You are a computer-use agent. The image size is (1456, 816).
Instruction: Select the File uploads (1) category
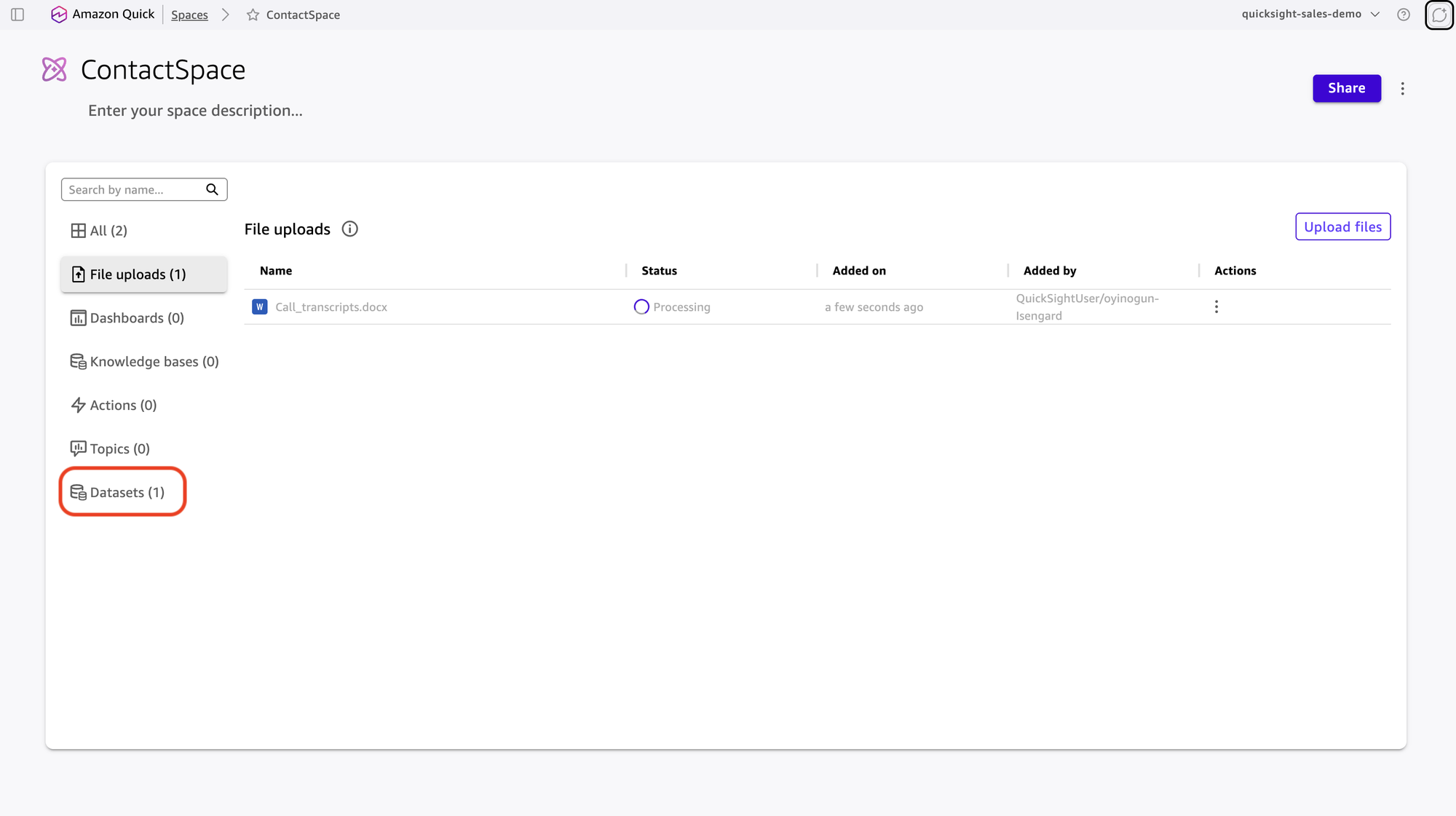(x=144, y=274)
